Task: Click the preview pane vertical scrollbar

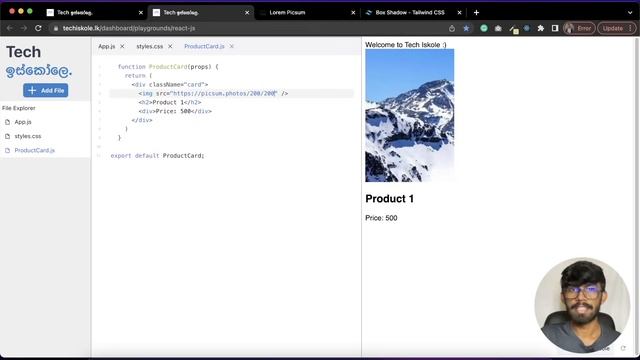Action: pyautogui.click(x=637, y=196)
